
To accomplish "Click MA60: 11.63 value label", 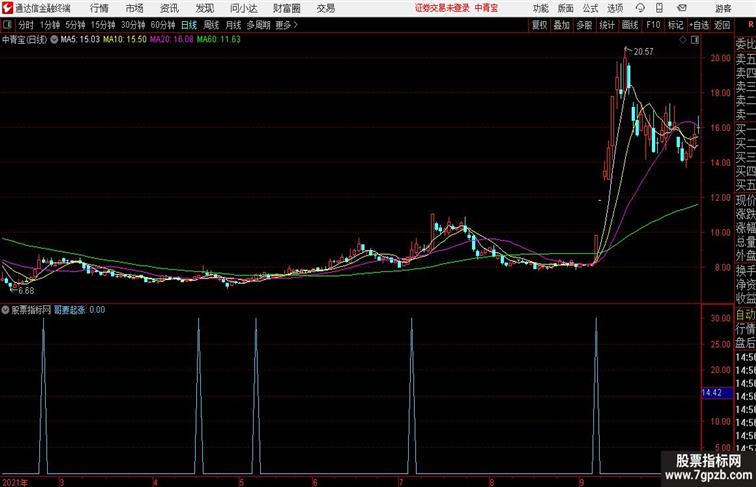I will click(218, 40).
